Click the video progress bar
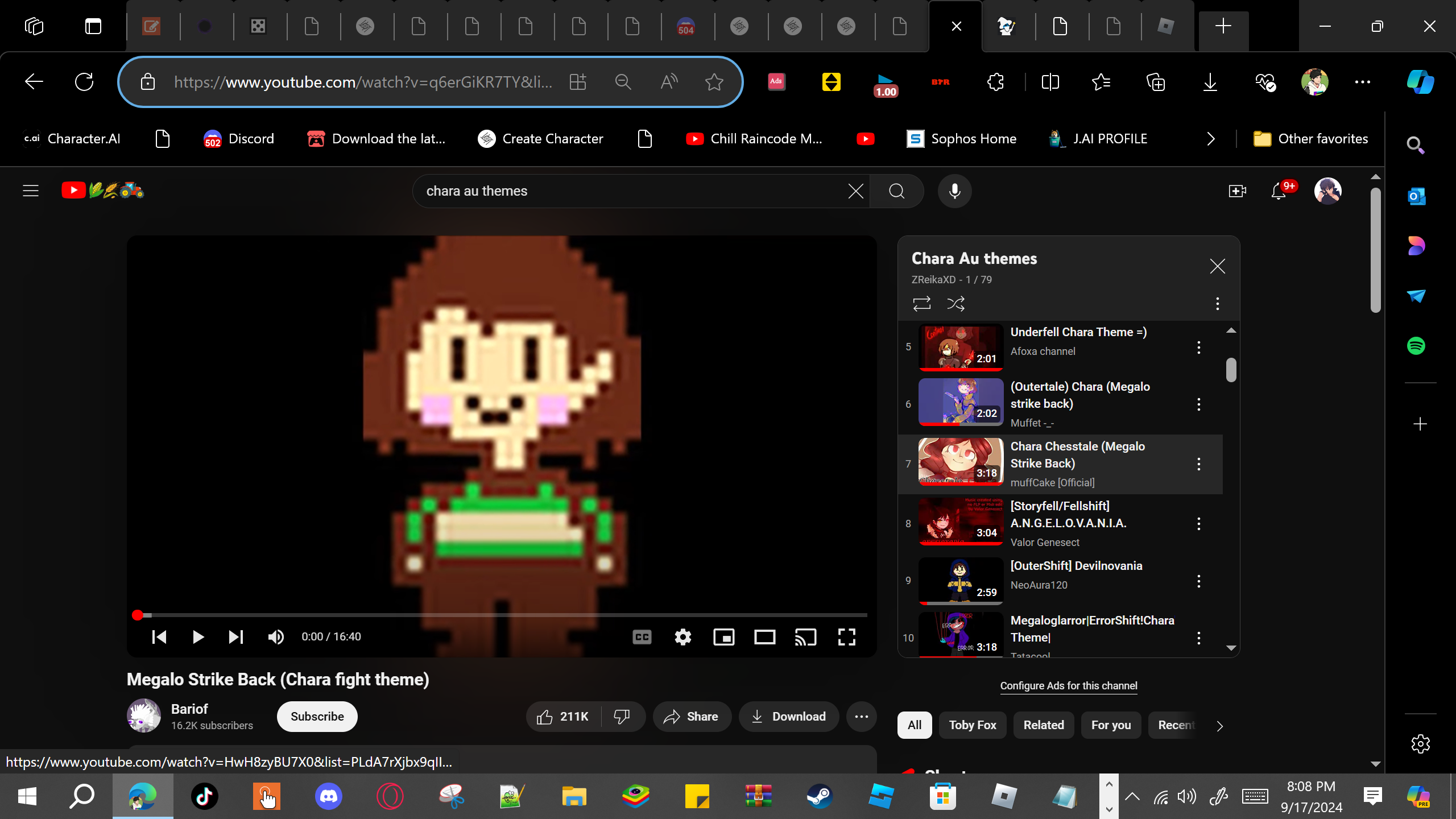 500,615
